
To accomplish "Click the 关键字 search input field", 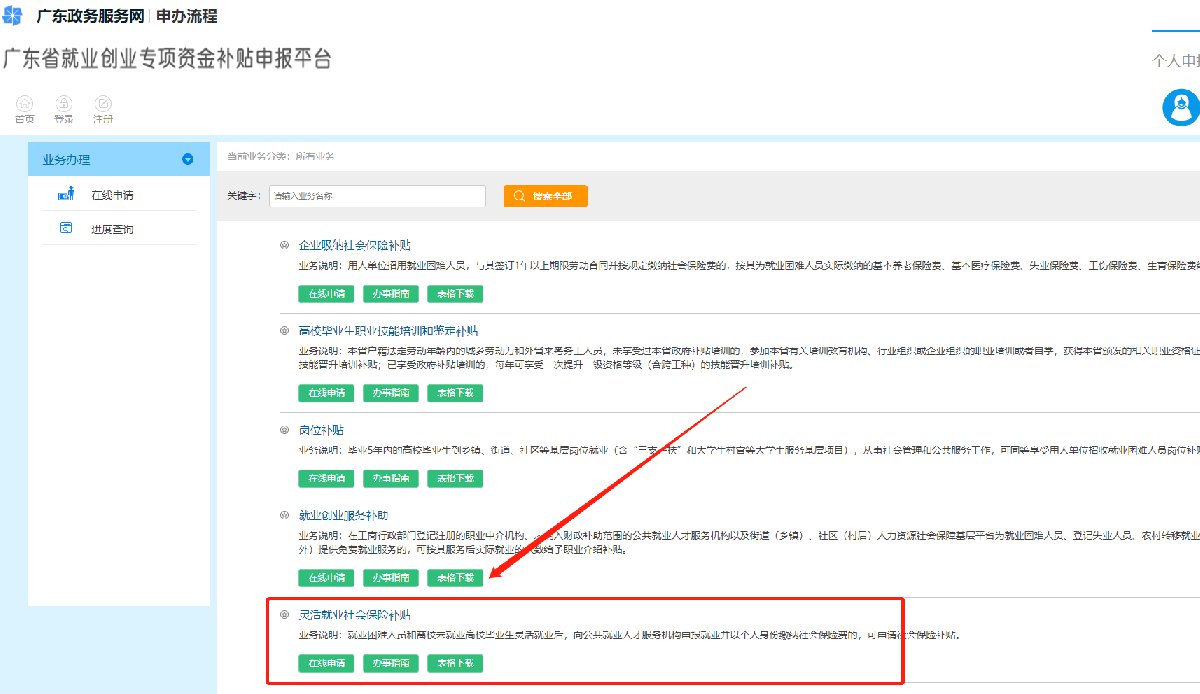I will click(x=377, y=196).
